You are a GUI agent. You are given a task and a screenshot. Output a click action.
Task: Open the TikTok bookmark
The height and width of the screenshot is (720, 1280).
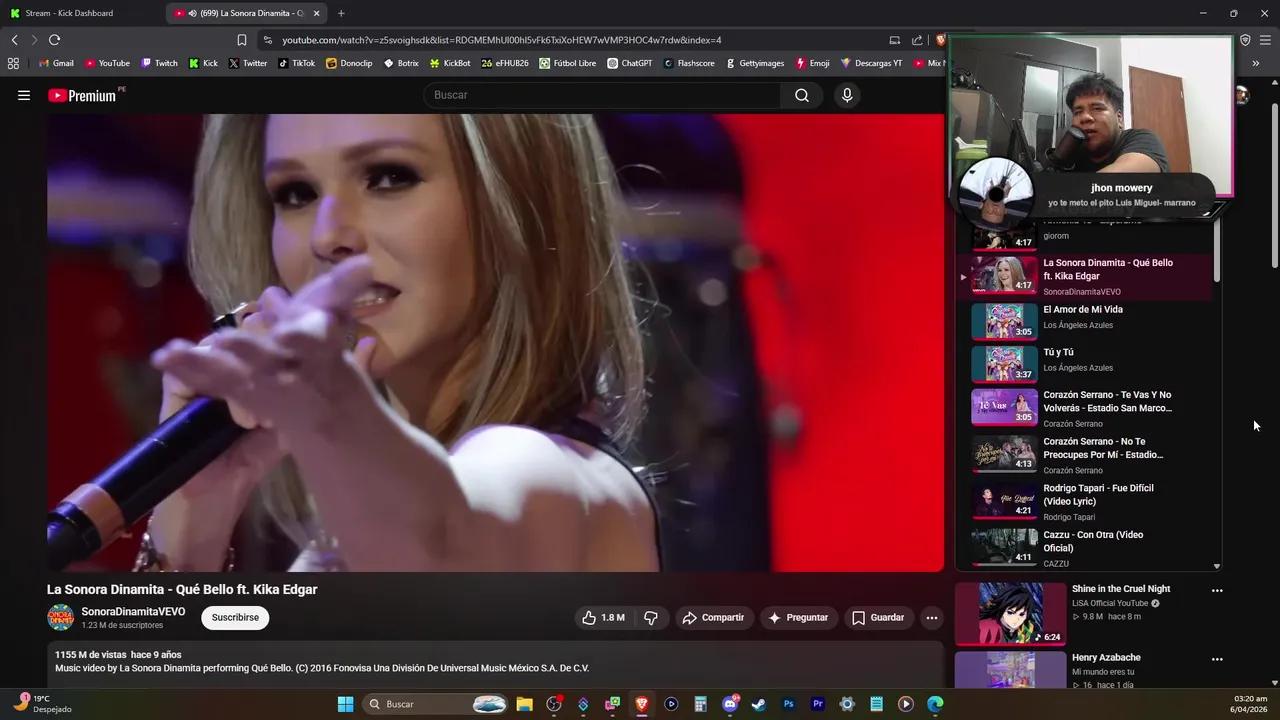[x=297, y=63]
